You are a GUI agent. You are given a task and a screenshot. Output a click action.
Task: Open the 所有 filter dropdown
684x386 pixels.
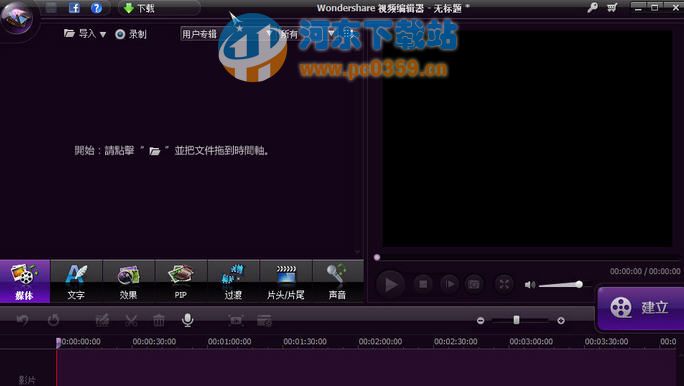pyautogui.click(x=307, y=34)
